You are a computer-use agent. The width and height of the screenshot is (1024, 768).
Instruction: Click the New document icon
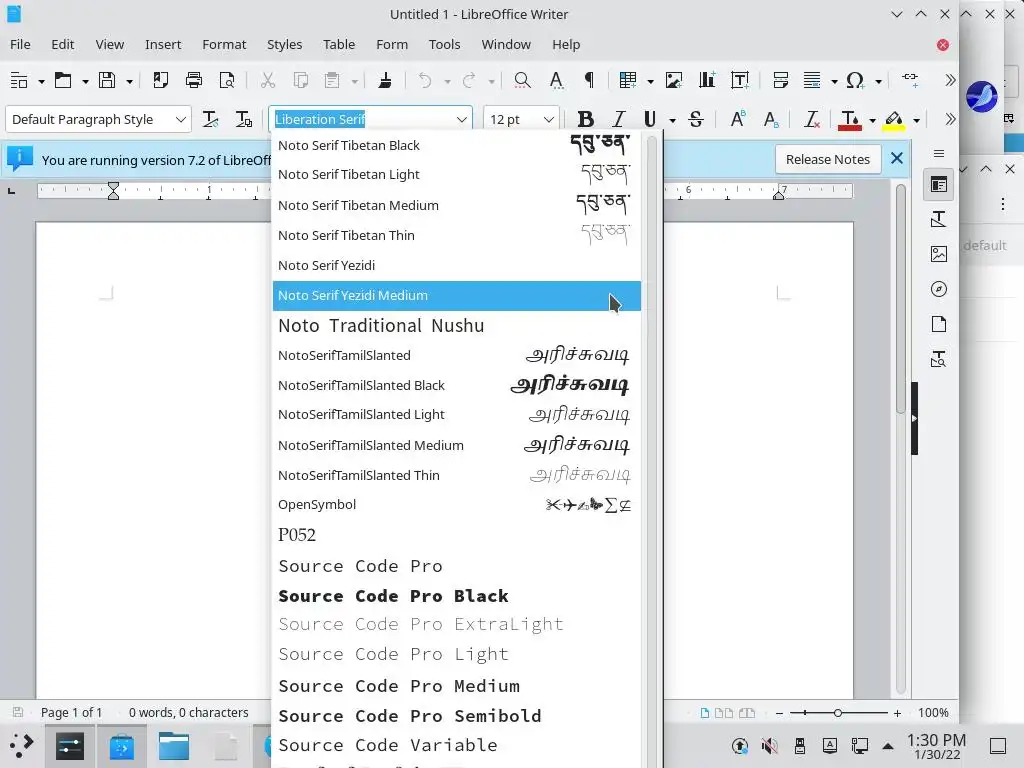click(19, 80)
